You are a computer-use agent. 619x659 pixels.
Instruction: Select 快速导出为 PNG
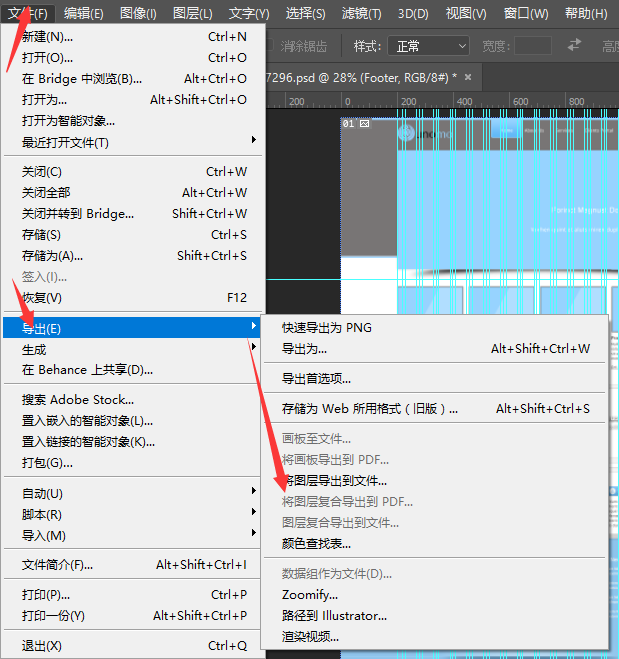tap(435, 328)
